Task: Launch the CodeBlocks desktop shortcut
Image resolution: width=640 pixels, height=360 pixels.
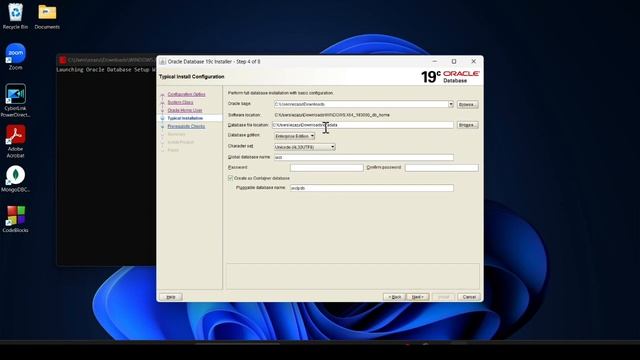Action: click(x=16, y=219)
